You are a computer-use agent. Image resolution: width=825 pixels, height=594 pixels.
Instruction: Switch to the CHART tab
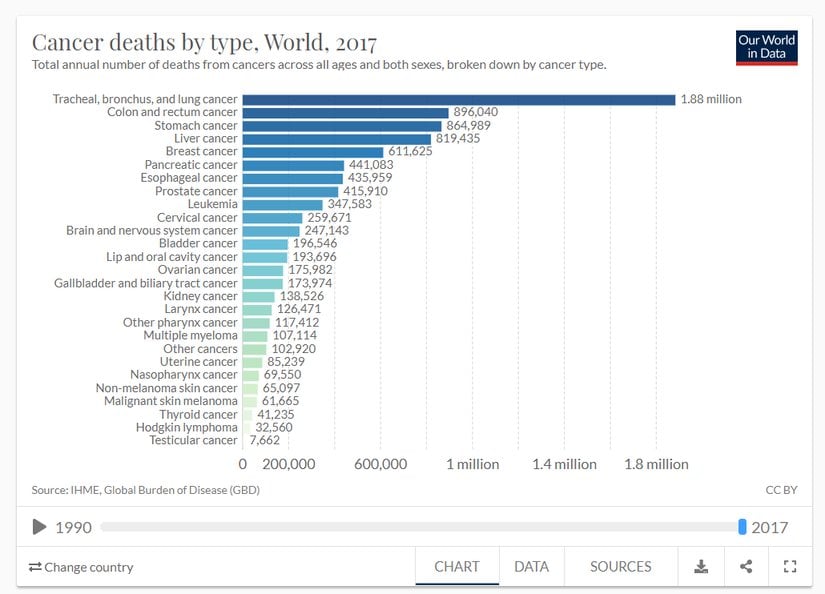coord(457,566)
